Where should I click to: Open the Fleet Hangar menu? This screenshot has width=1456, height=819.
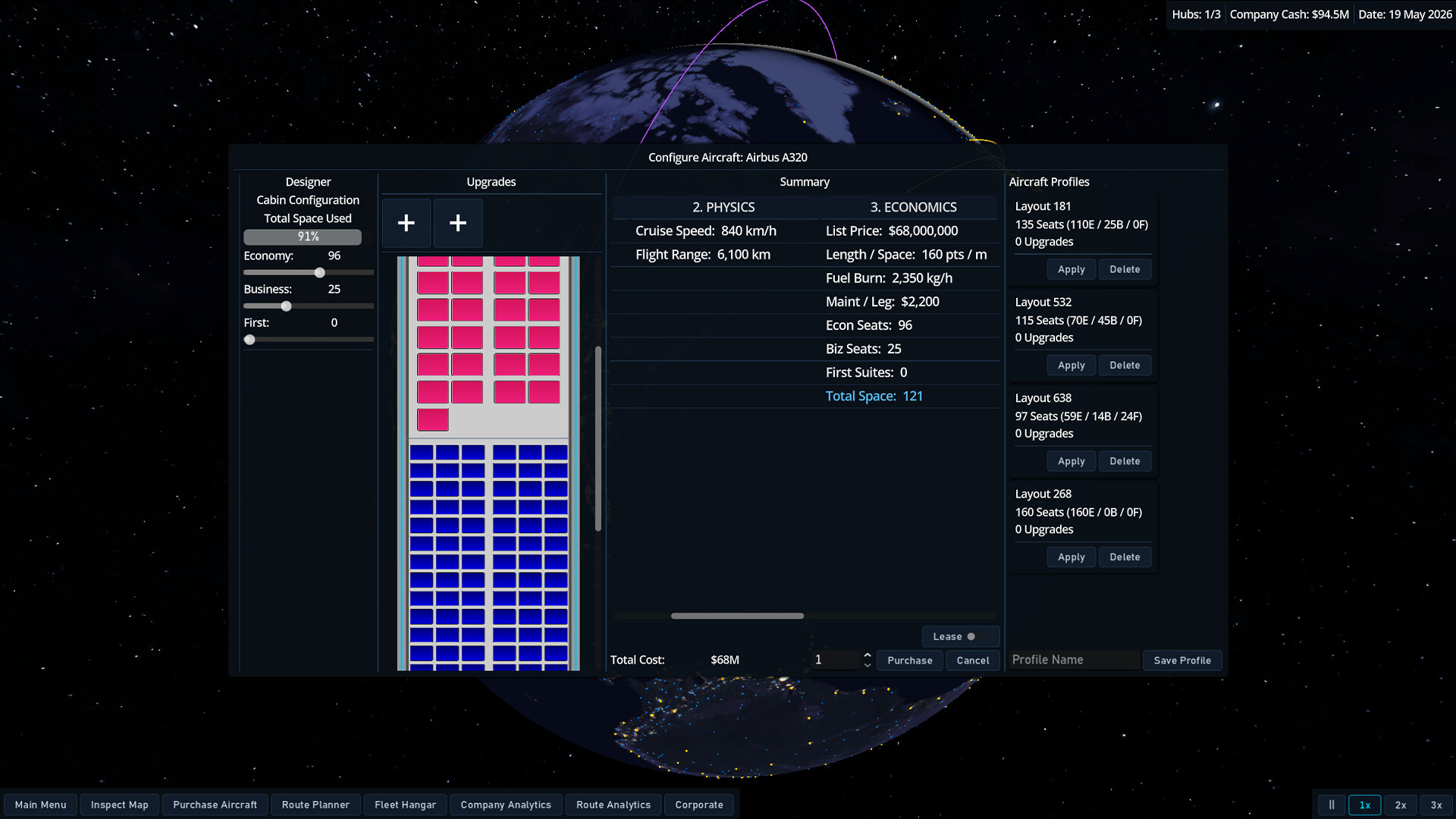405,805
